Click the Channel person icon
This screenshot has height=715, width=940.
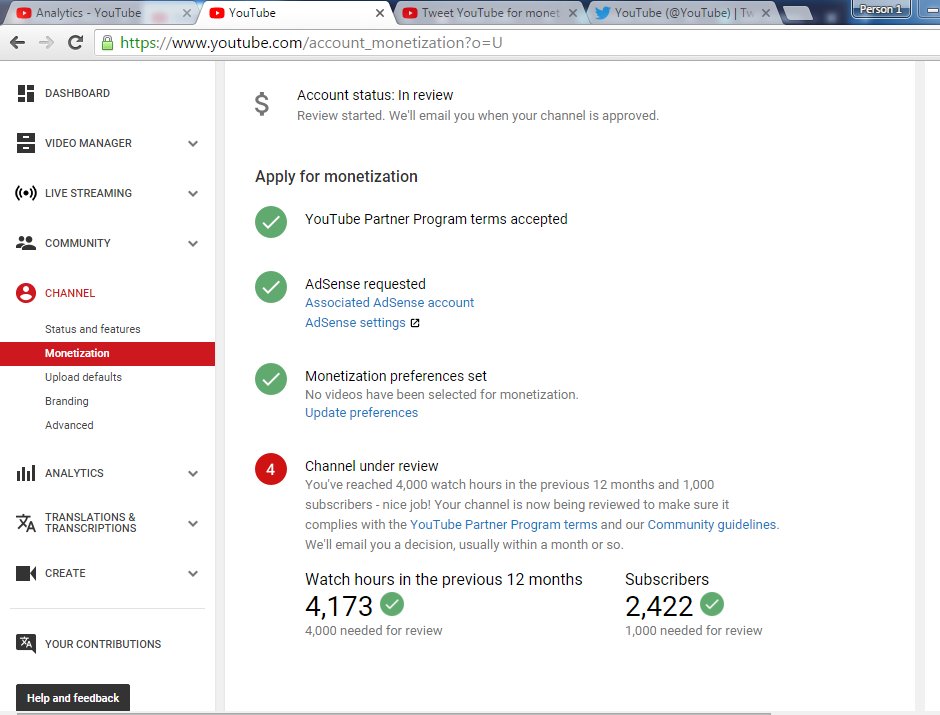pyautogui.click(x=26, y=293)
